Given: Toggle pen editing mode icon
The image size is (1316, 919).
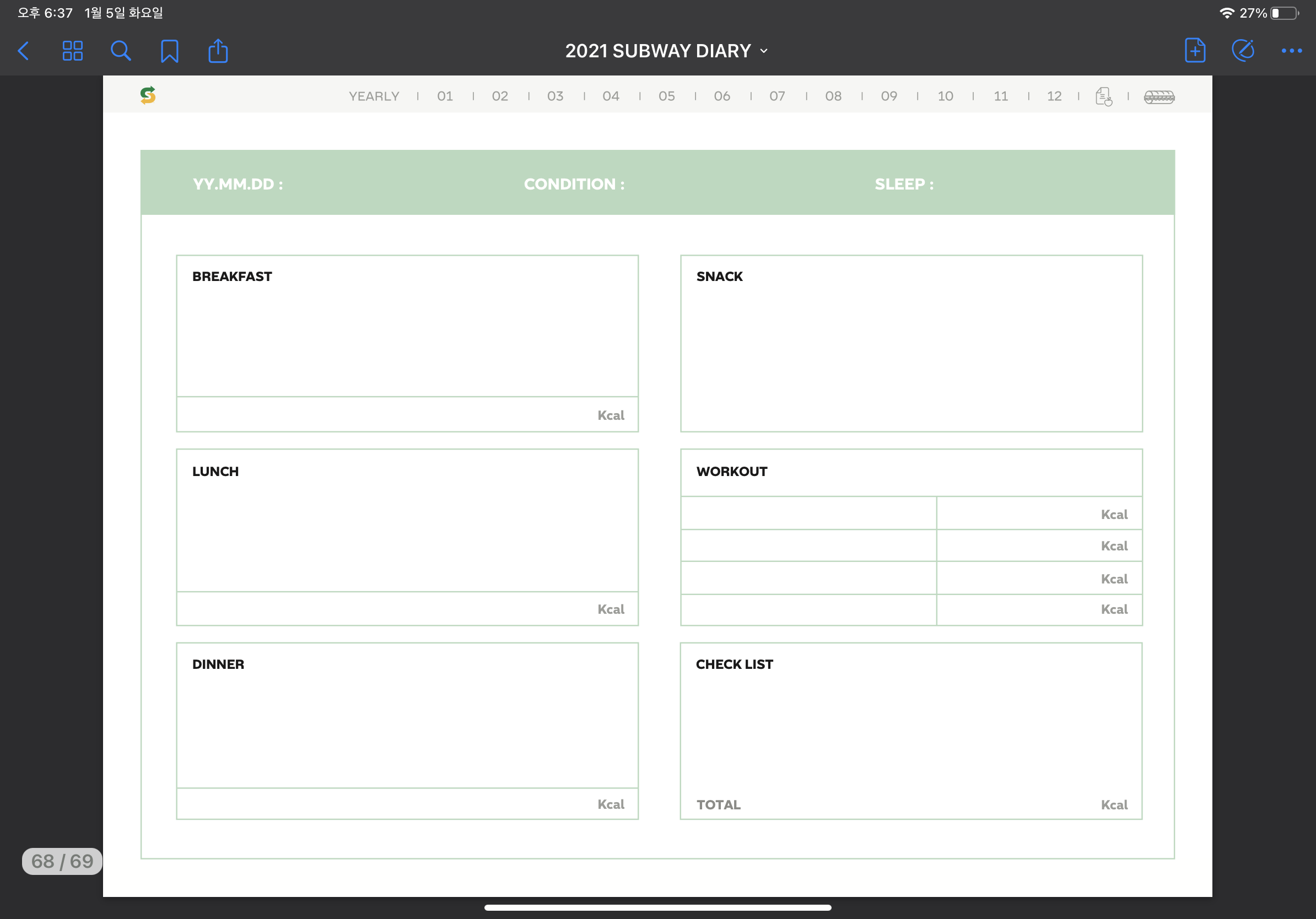Looking at the screenshot, I should [1243, 51].
